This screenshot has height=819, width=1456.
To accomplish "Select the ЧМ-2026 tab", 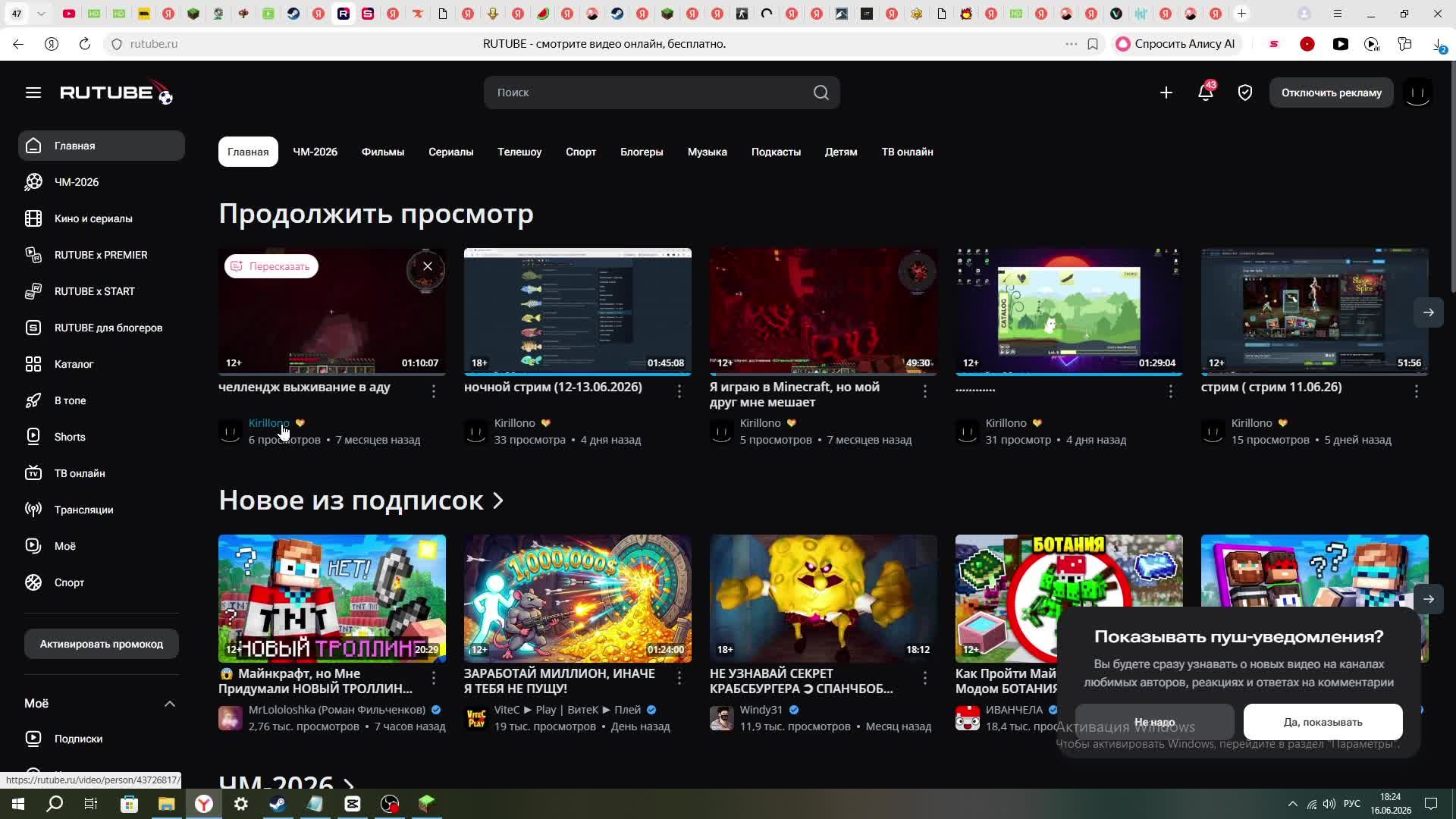I will pos(315,152).
